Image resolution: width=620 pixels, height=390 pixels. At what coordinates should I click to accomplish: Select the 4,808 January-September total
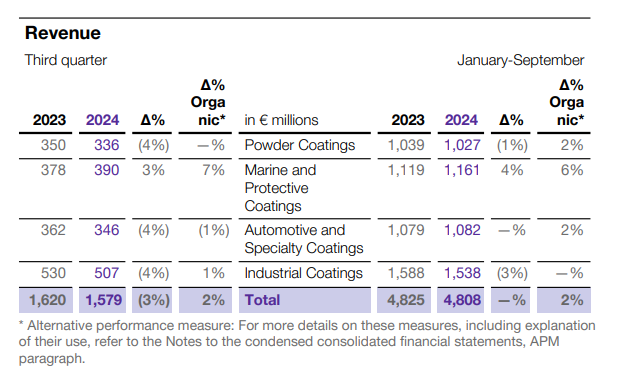tap(462, 300)
